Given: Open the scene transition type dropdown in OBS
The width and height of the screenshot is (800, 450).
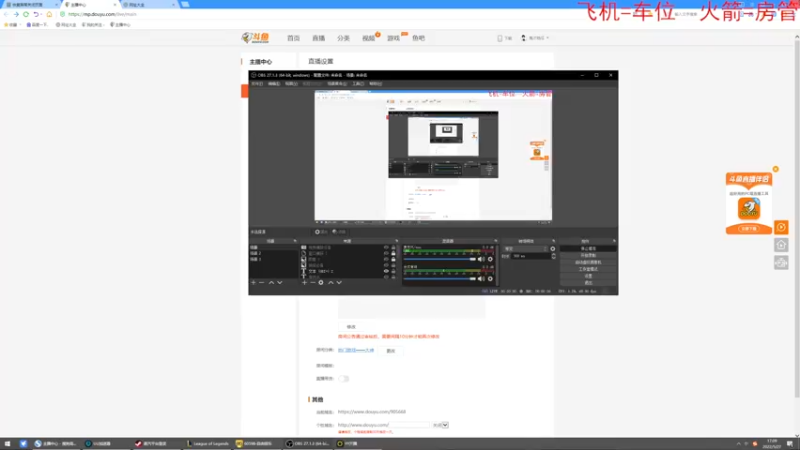Looking at the screenshot, I should tap(526, 249).
